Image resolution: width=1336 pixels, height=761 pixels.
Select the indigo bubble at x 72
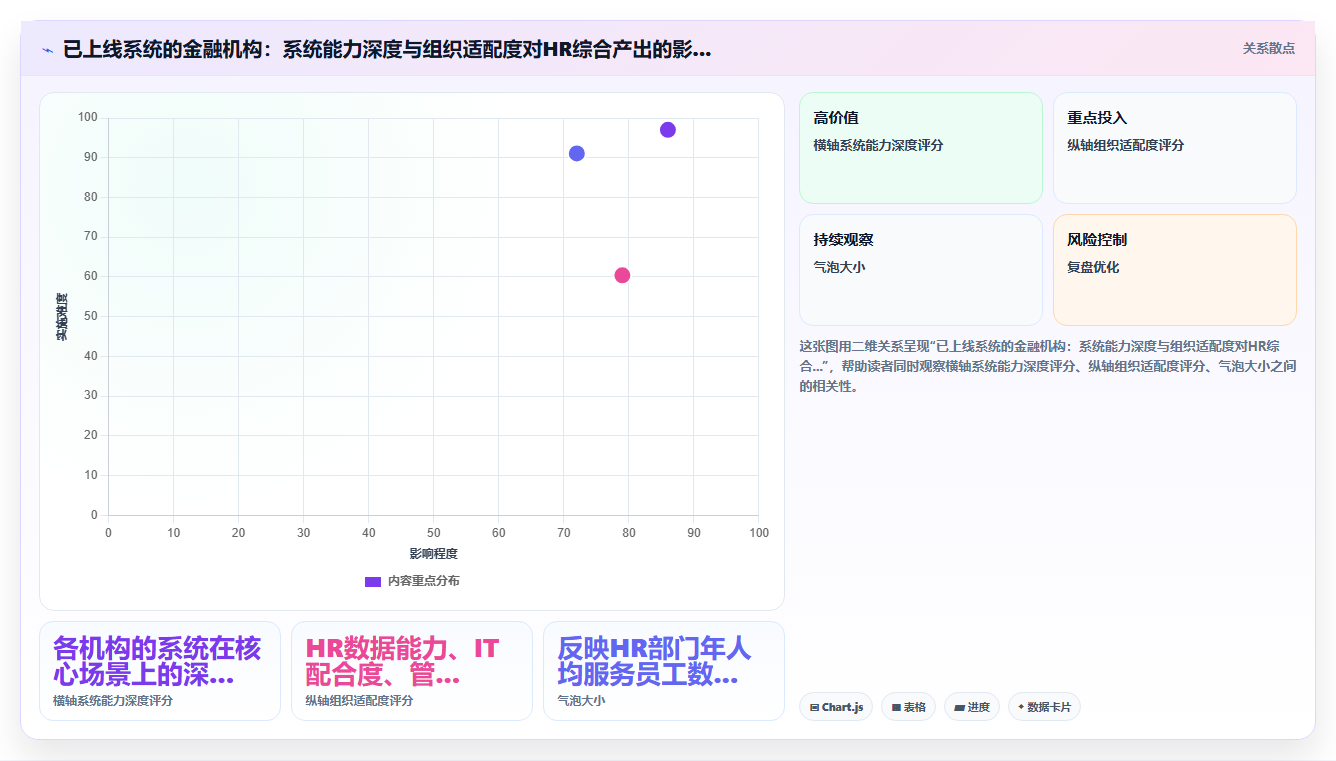point(577,153)
